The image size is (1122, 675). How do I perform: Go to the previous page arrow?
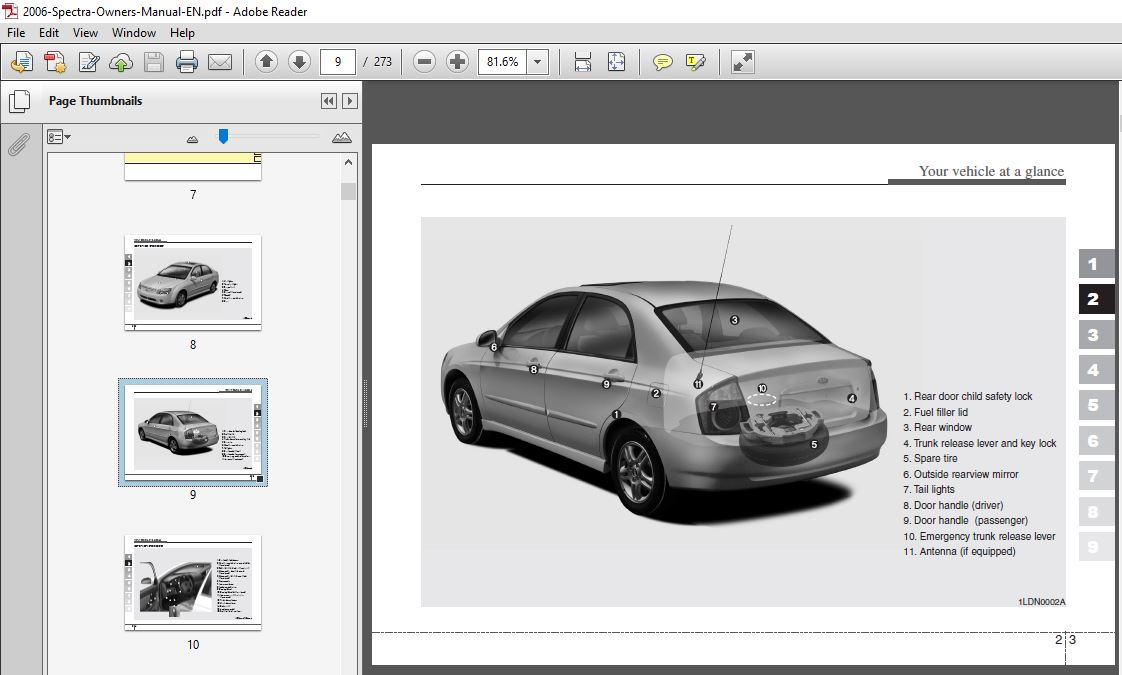[x=266, y=62]
